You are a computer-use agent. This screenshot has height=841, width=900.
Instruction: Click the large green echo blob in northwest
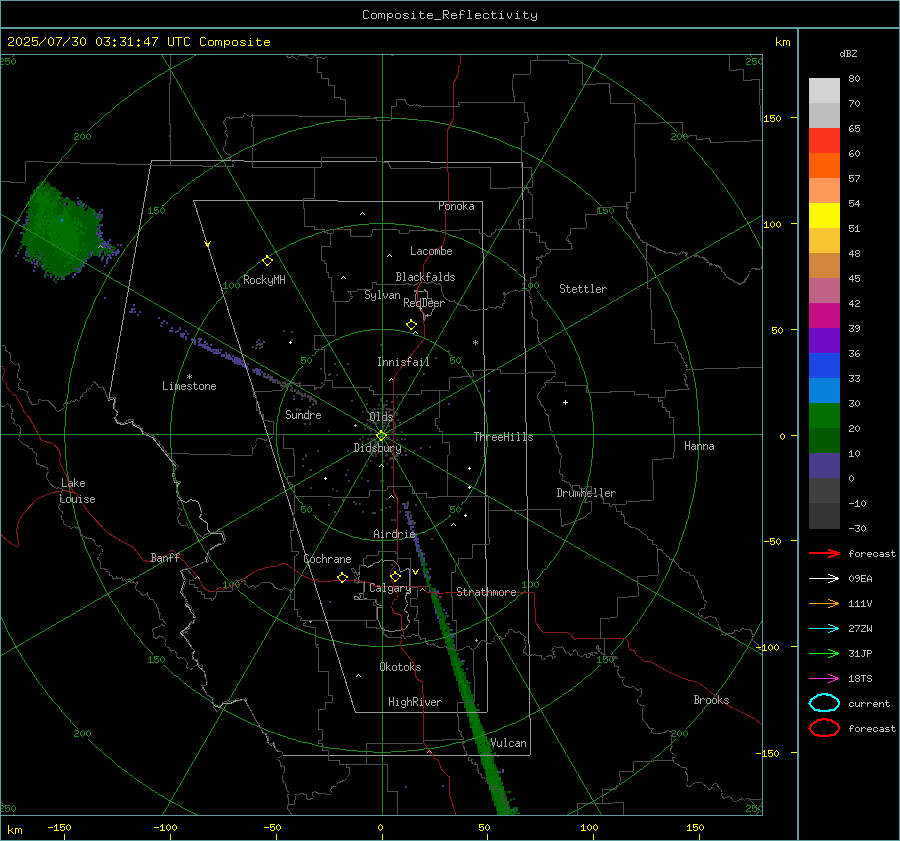click(60, 232)
